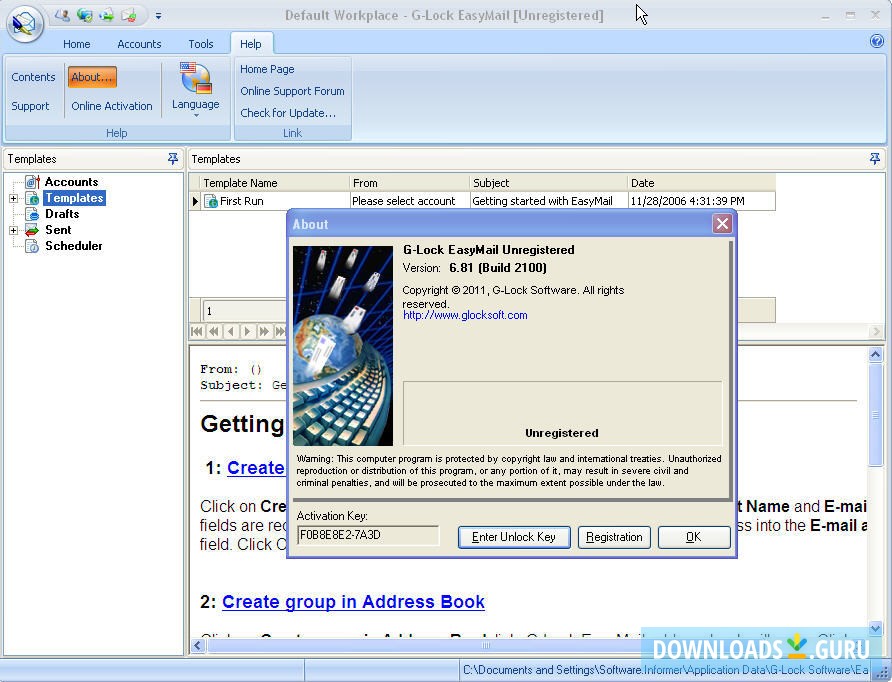892x682 pixels.
Task: Open the glocksoft.com link in About dialog
Action: [464, 314]
